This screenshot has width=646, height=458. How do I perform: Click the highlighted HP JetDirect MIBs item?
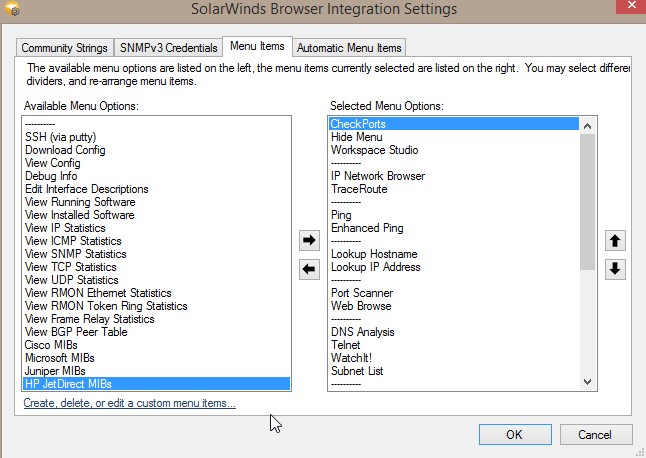157,384
